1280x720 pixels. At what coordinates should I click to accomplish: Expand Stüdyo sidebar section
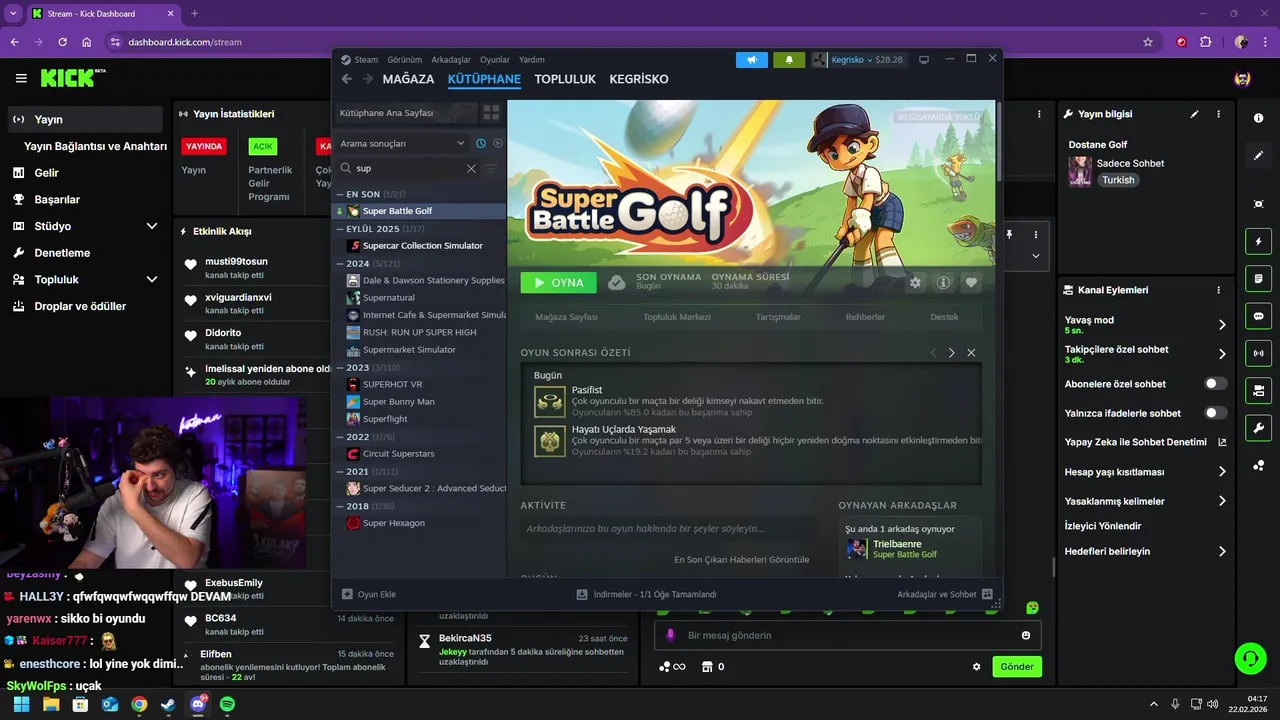152,226
